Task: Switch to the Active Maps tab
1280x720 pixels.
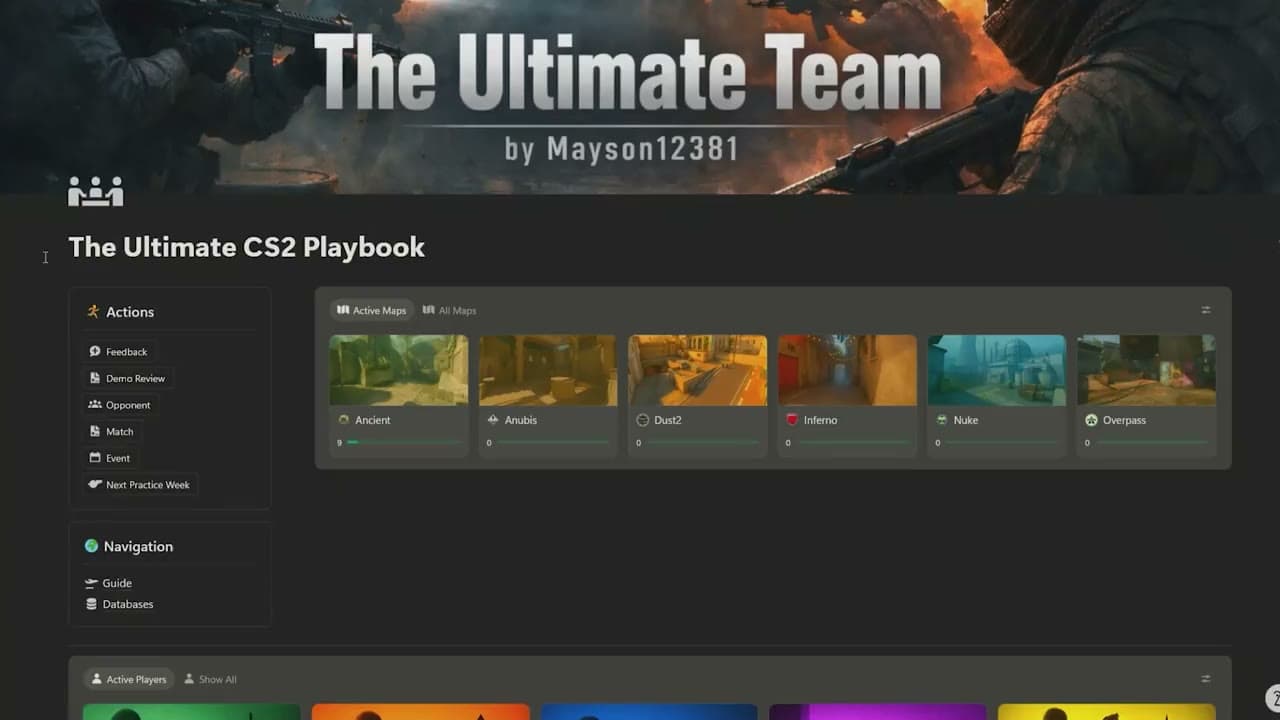Action: tap(372, 310)
